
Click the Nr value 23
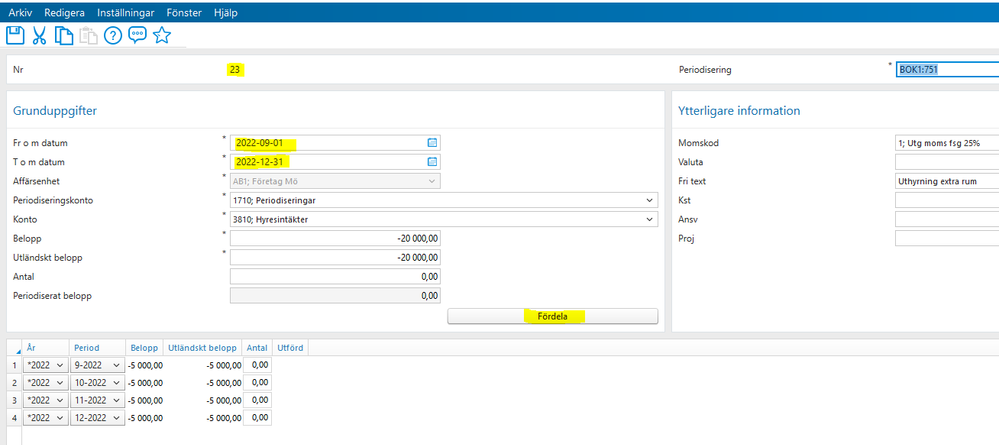pos(235,70)
